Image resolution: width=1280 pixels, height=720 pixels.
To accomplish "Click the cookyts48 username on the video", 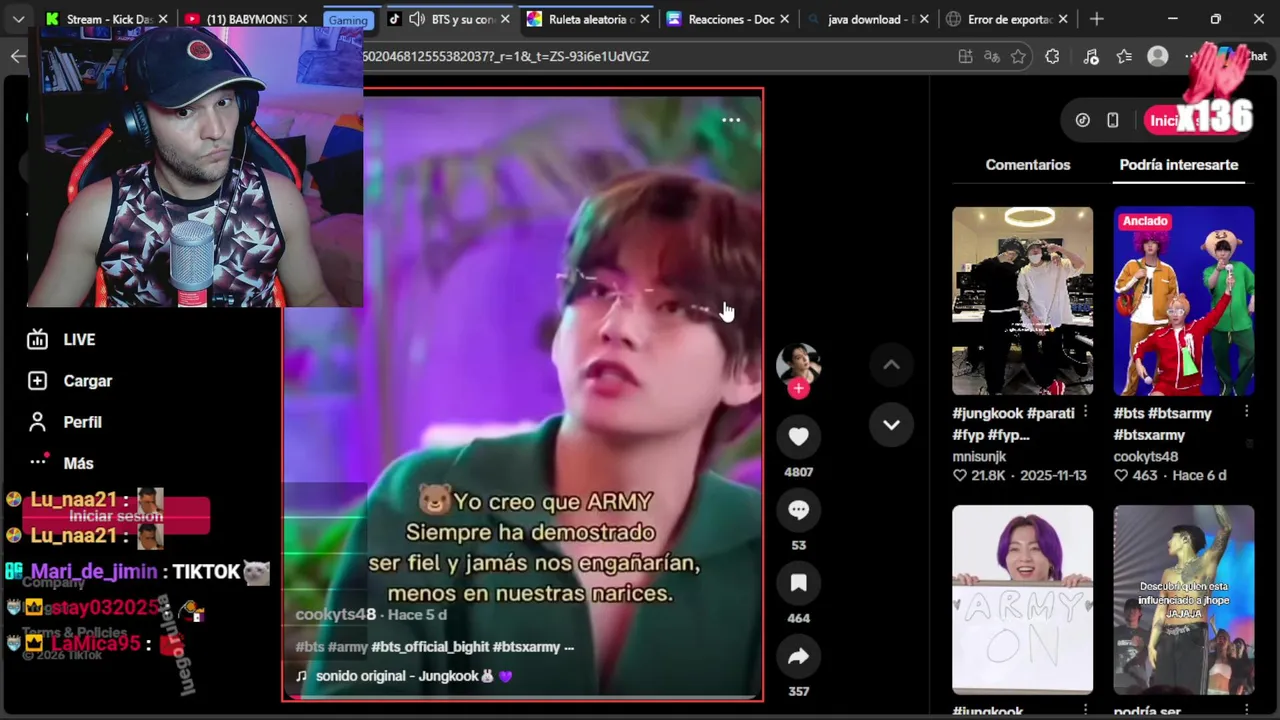I will coord(336,614).
